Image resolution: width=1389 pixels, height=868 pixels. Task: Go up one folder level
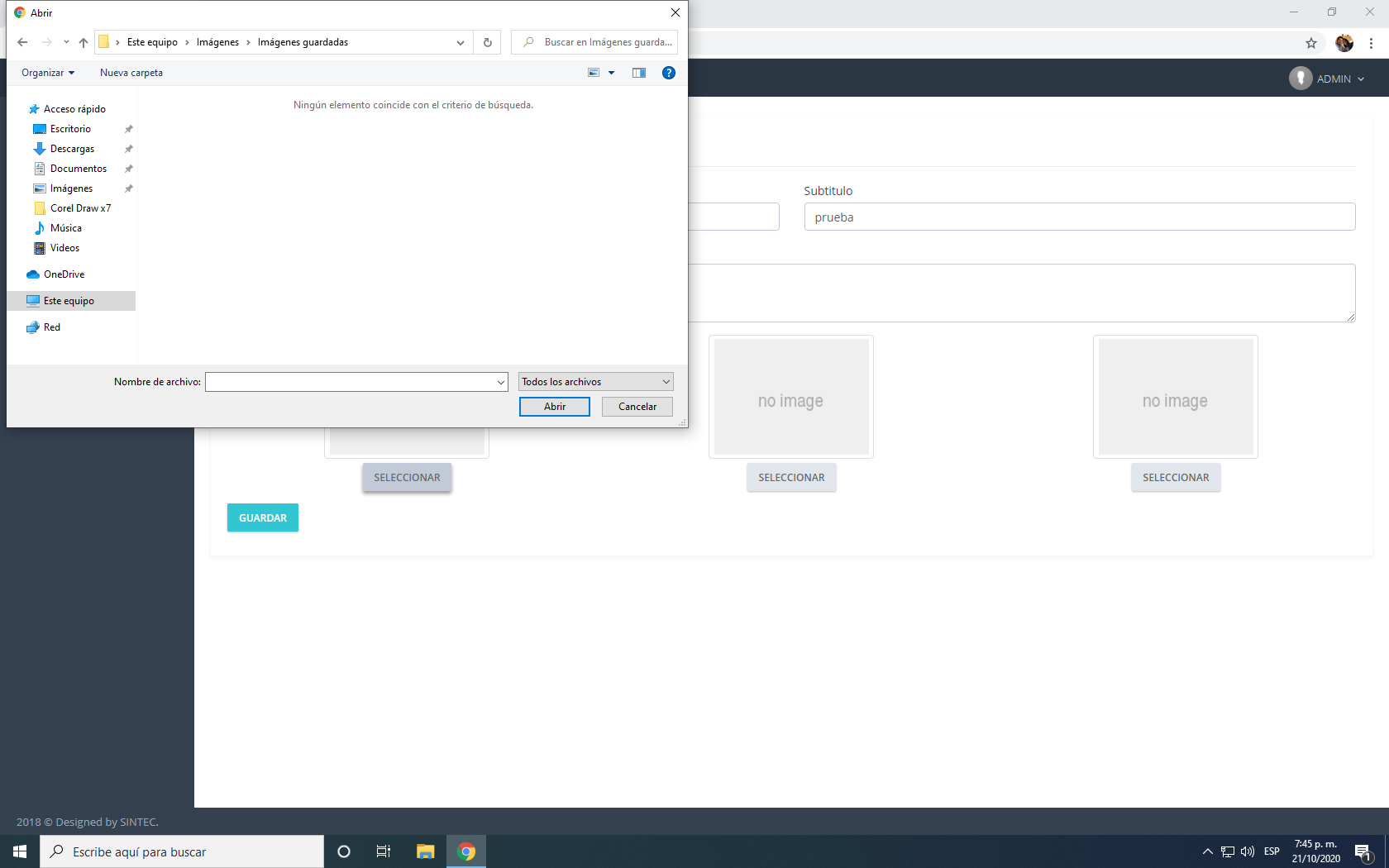[83, 42]
